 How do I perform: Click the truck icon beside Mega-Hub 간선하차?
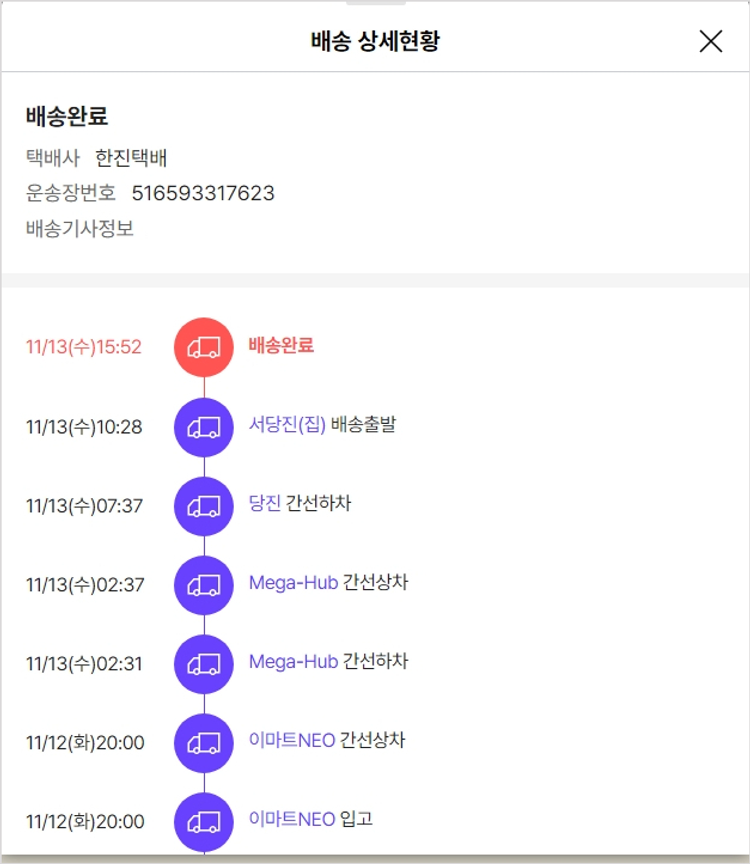point(204,664)
